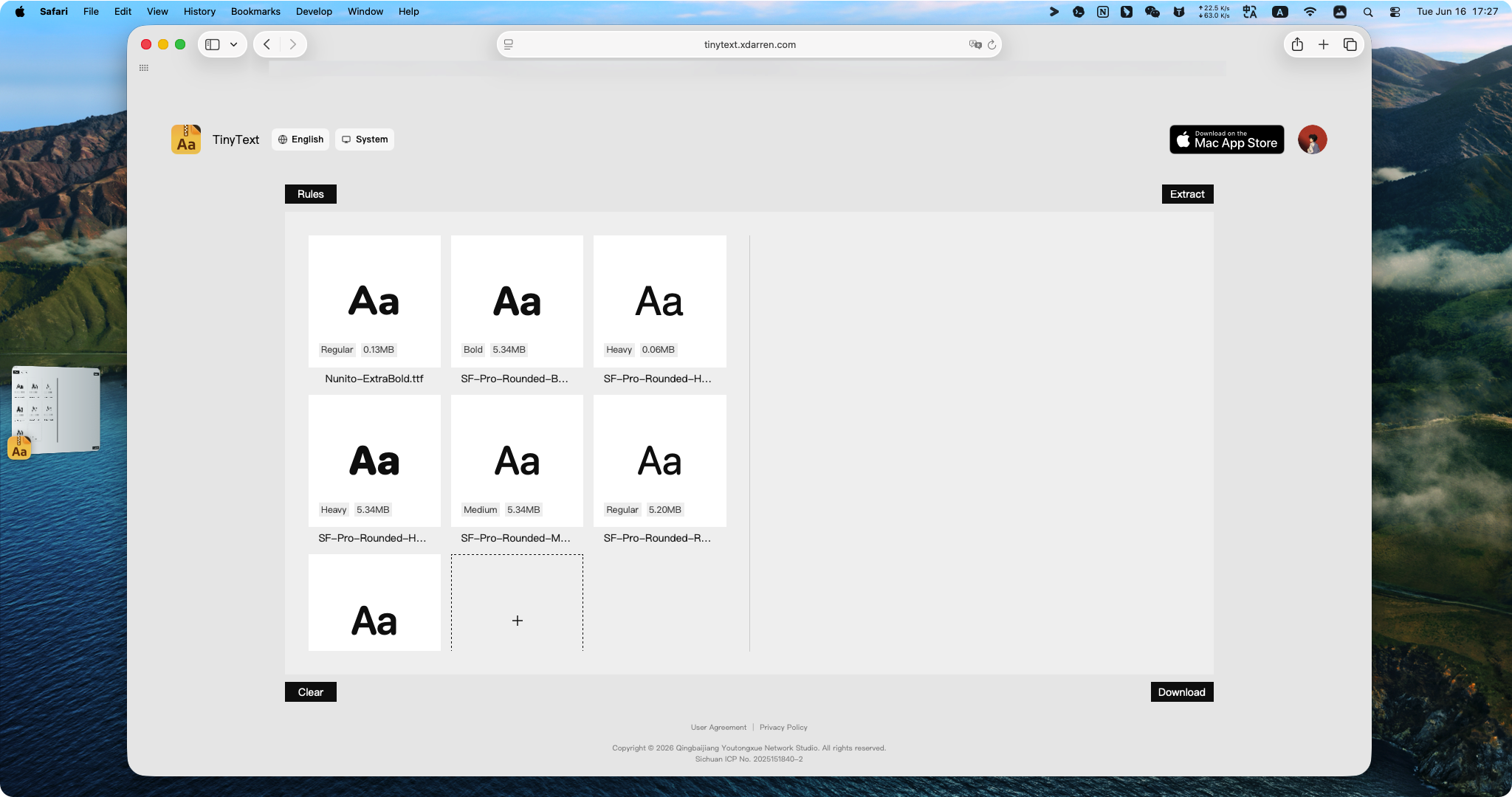Click the add font plus tile

tap(517, 603)
